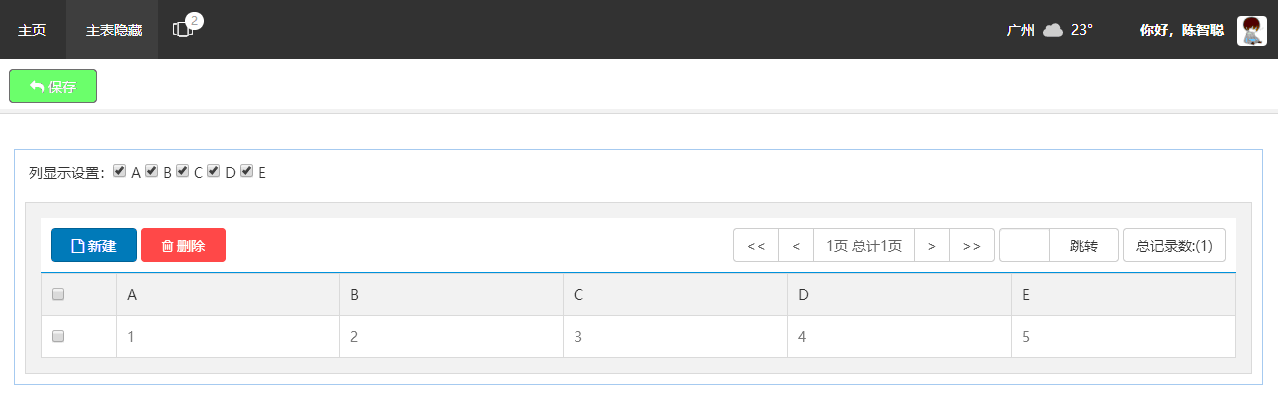
Task: Toggle column E display checkbox
Action: [246, 171]
